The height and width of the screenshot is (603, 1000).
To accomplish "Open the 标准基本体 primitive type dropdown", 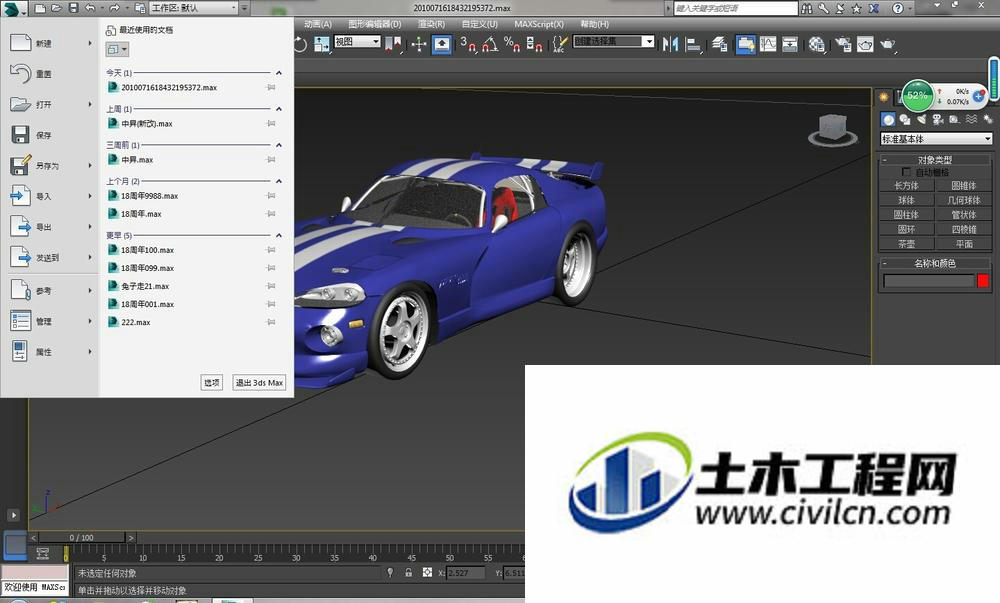I will 936,138.
